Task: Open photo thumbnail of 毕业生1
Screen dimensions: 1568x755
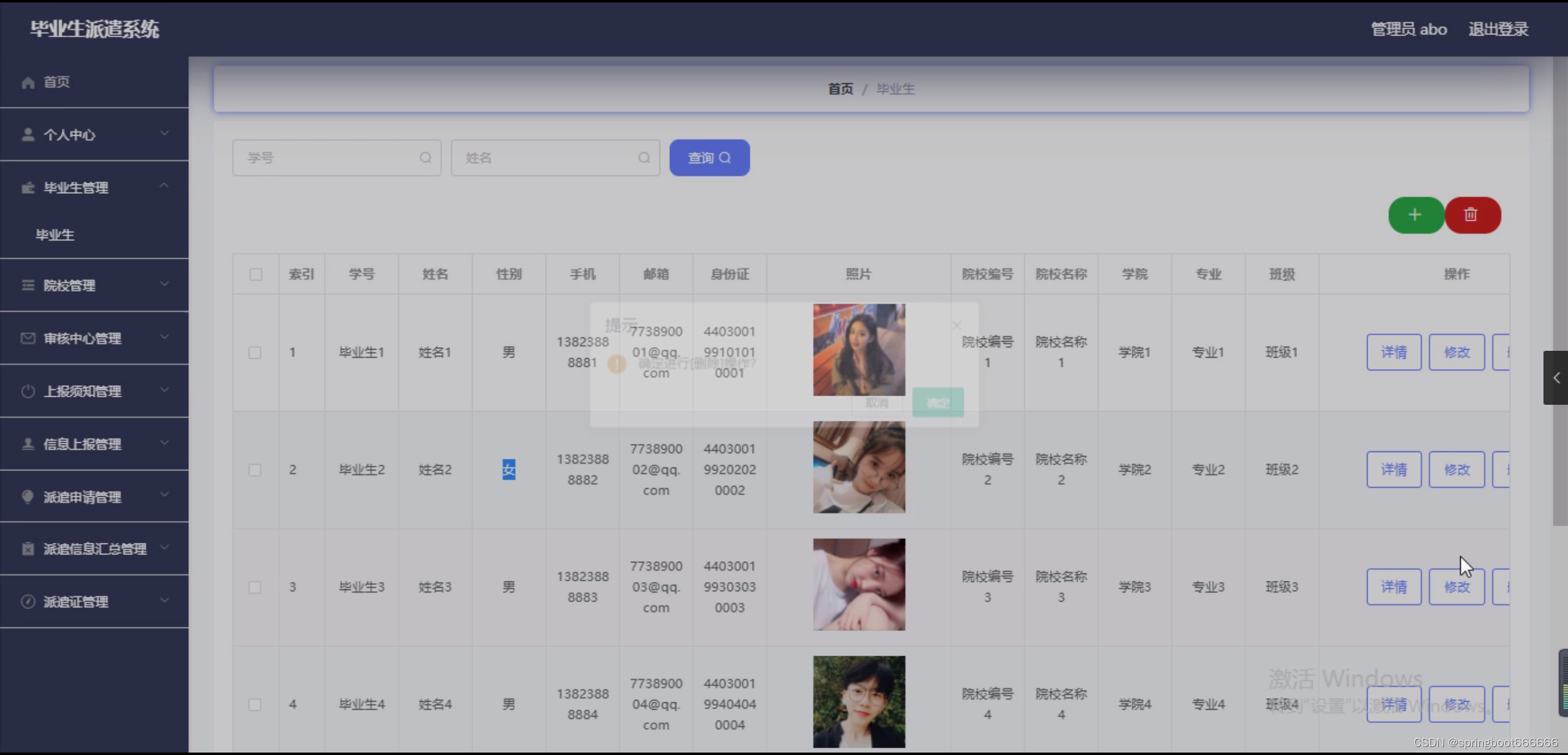Action: pyautogui.click(x=859, y=350)
